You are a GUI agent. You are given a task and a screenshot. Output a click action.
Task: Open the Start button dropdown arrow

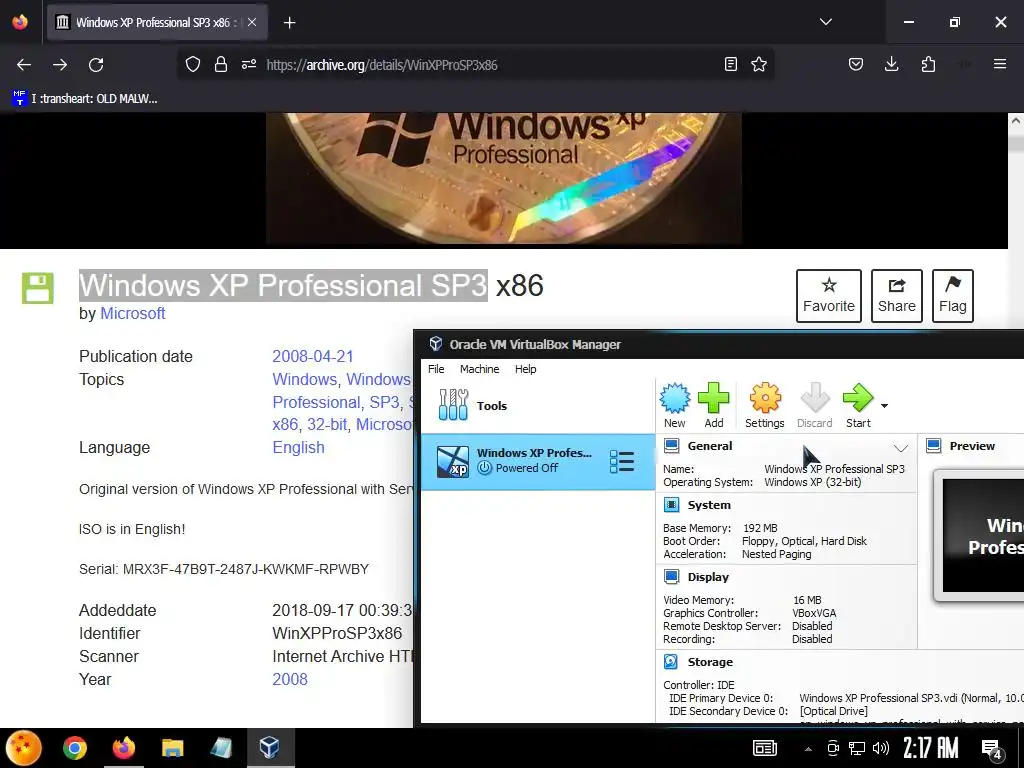tap(884, 406)
